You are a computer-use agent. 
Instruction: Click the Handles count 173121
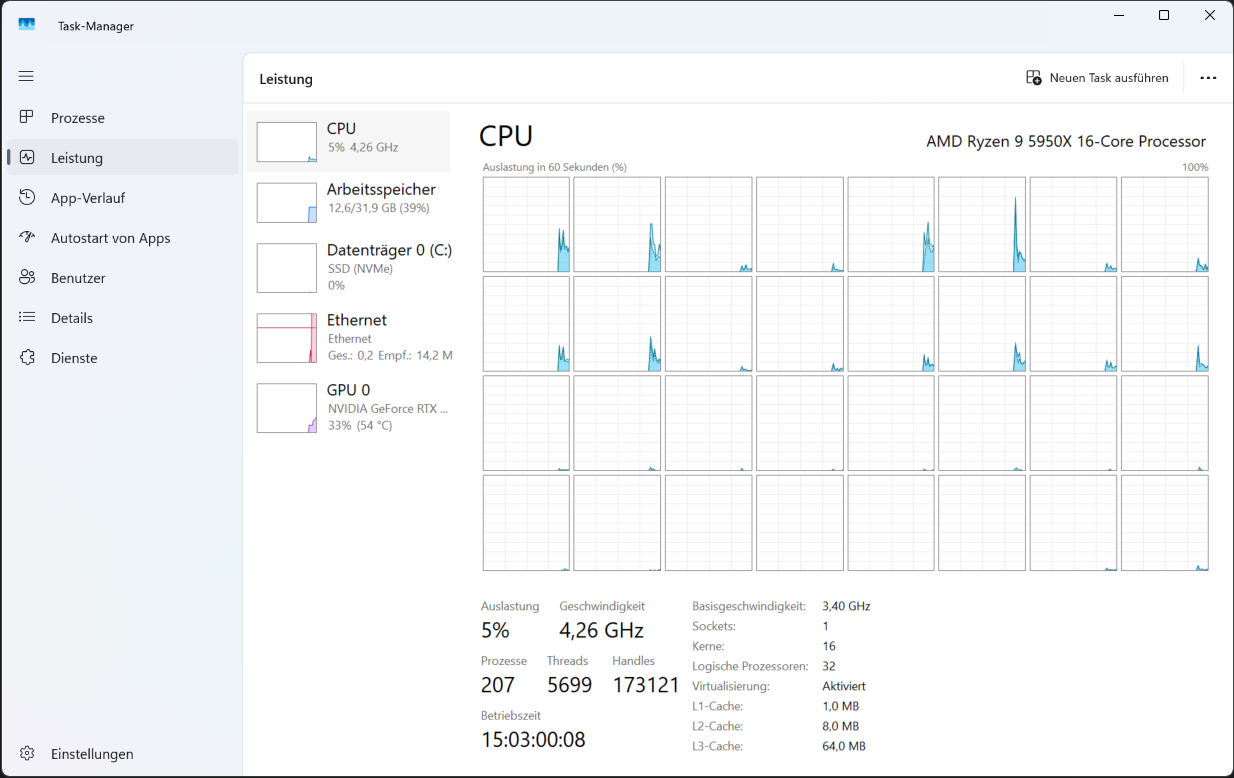click(646, 685)
